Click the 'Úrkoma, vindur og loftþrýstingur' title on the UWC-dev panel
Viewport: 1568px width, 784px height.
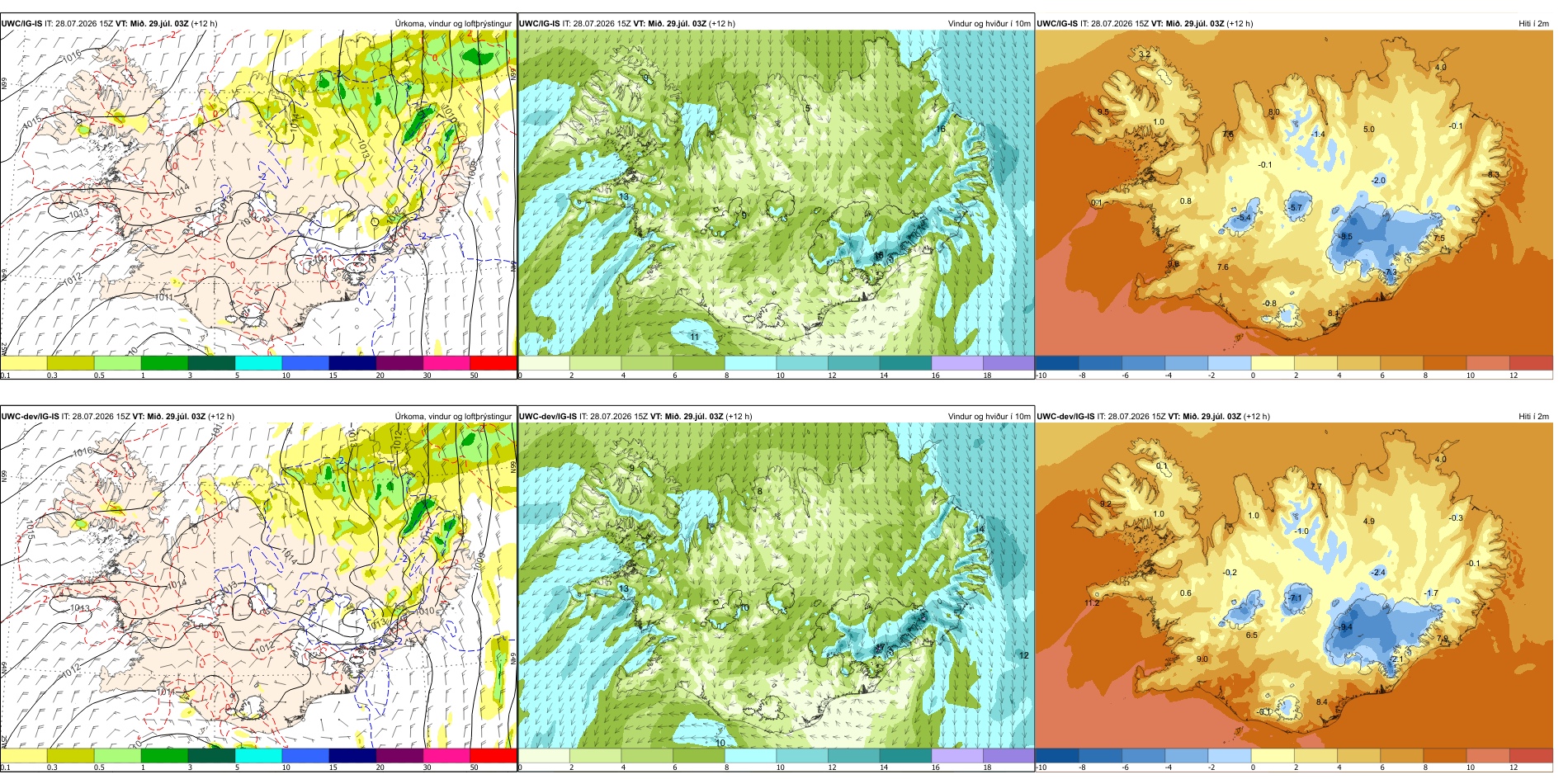[453, 416]
